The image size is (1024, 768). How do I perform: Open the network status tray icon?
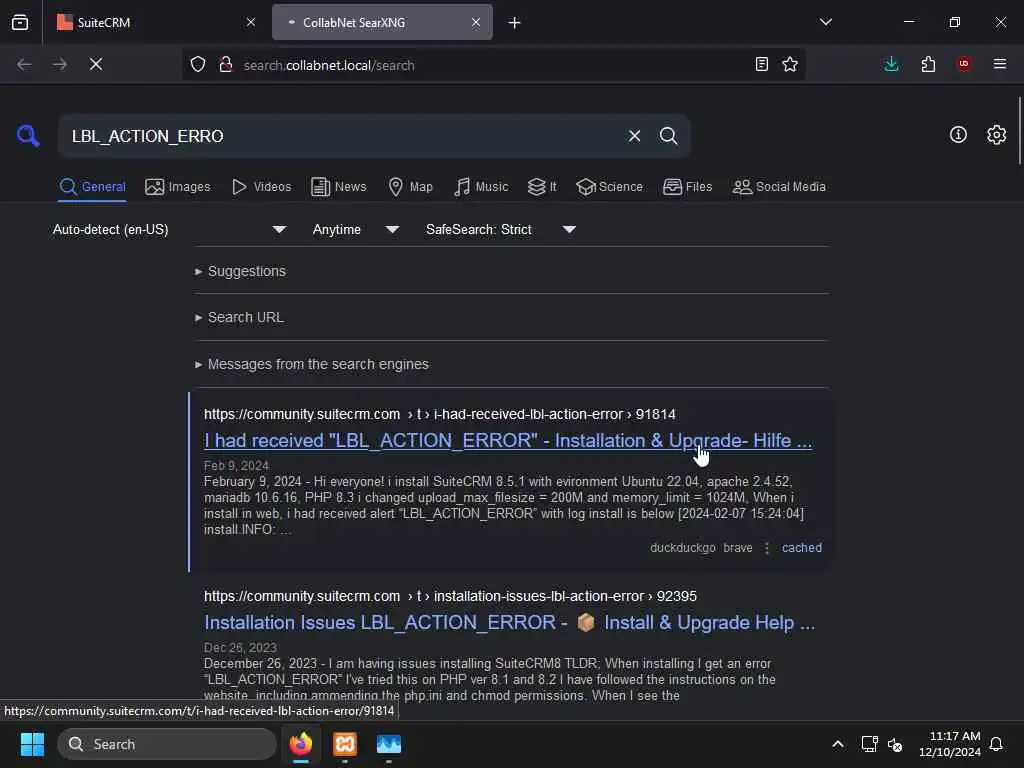[869, 744]
